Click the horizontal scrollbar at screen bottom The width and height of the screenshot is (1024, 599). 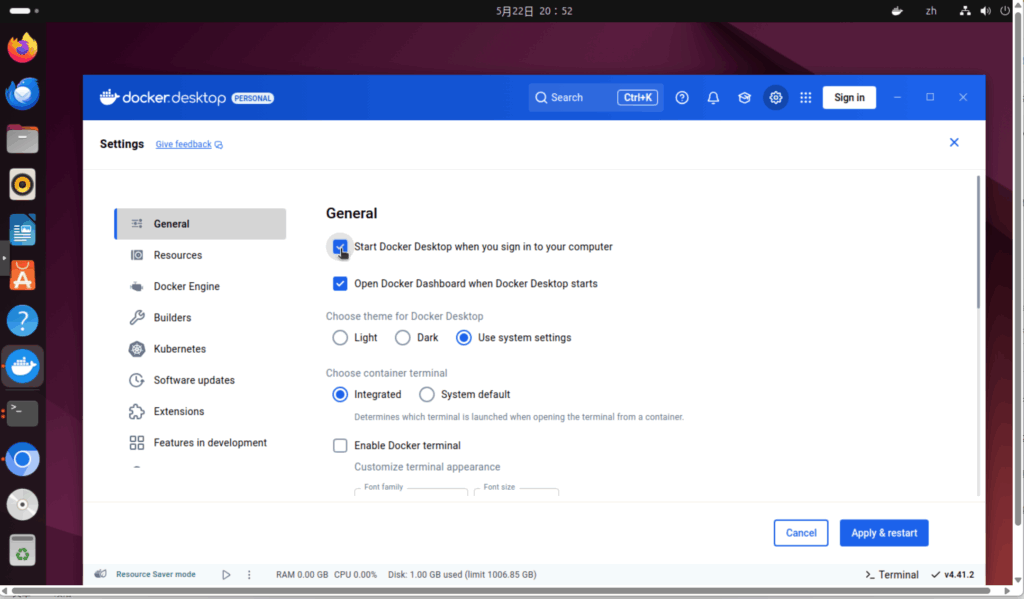[x=502, y=591]
